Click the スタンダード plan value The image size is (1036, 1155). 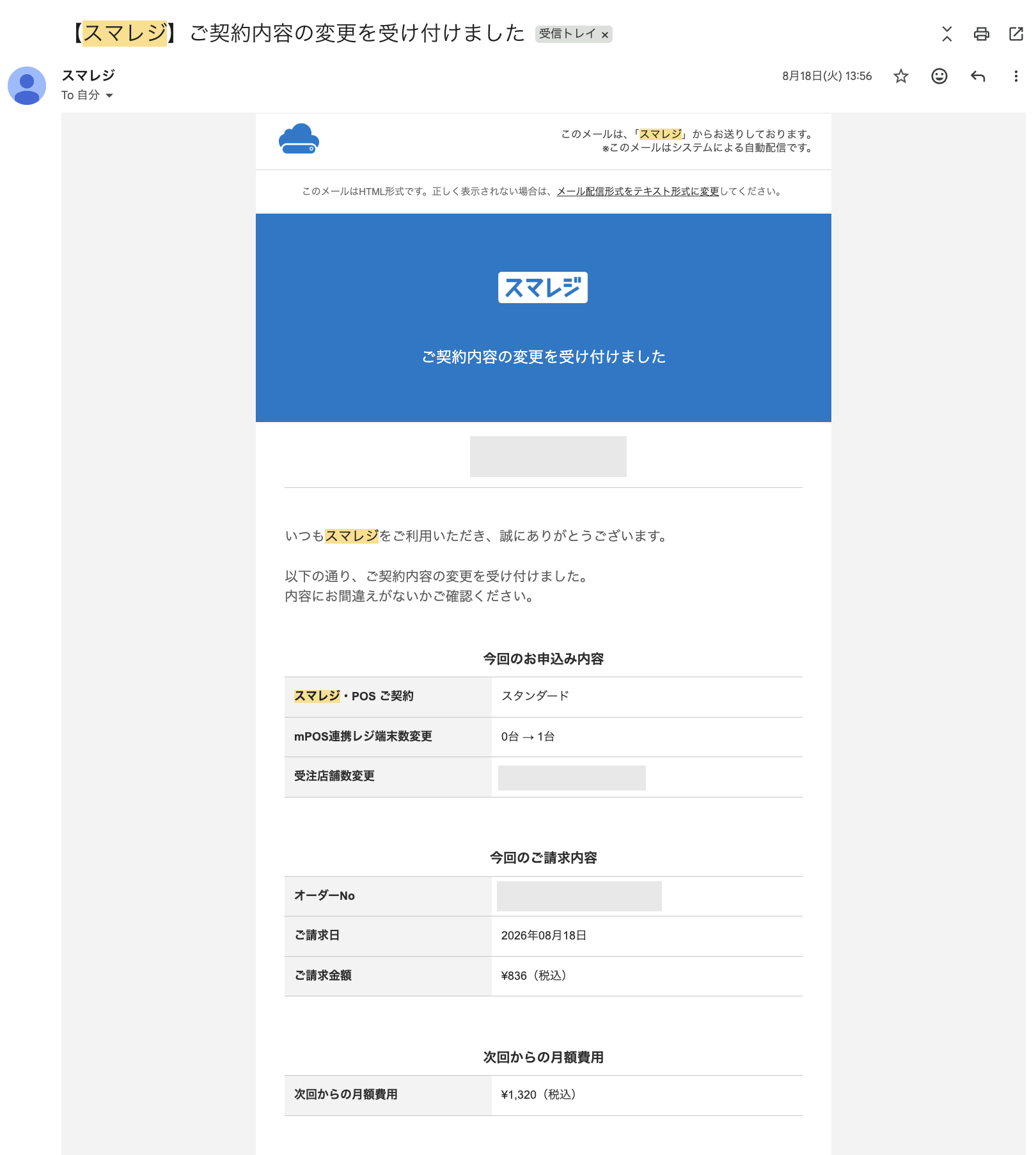coord(535,696)
